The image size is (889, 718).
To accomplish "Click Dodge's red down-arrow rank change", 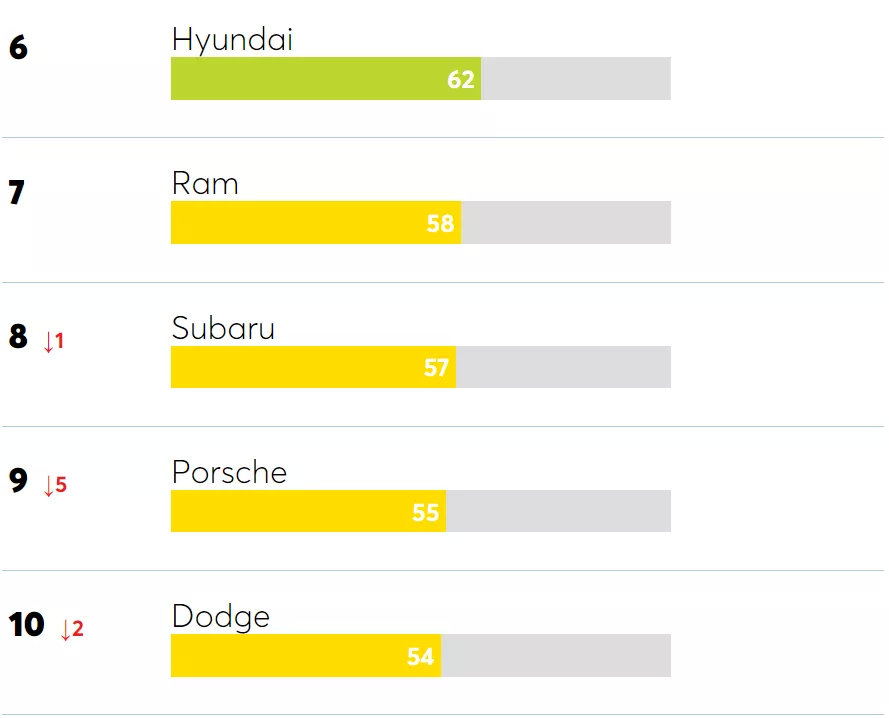I will click(72, 630).
